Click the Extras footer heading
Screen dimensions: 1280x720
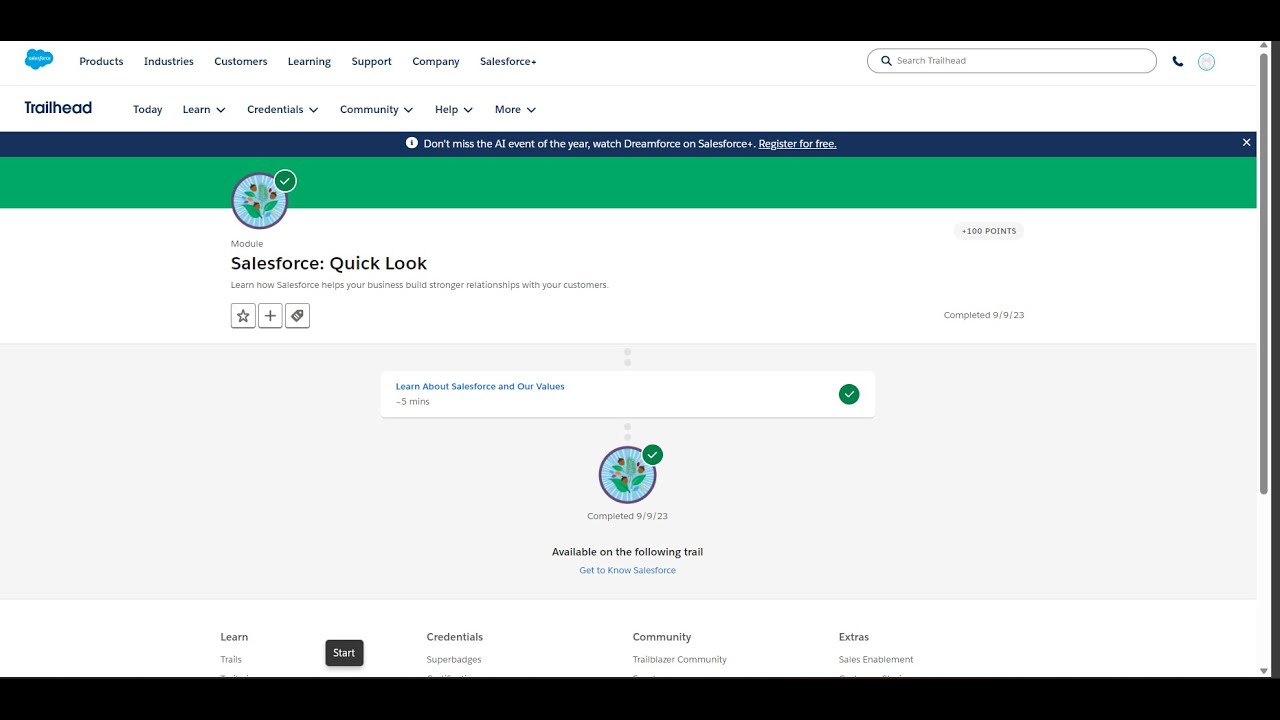coord(854,637)
